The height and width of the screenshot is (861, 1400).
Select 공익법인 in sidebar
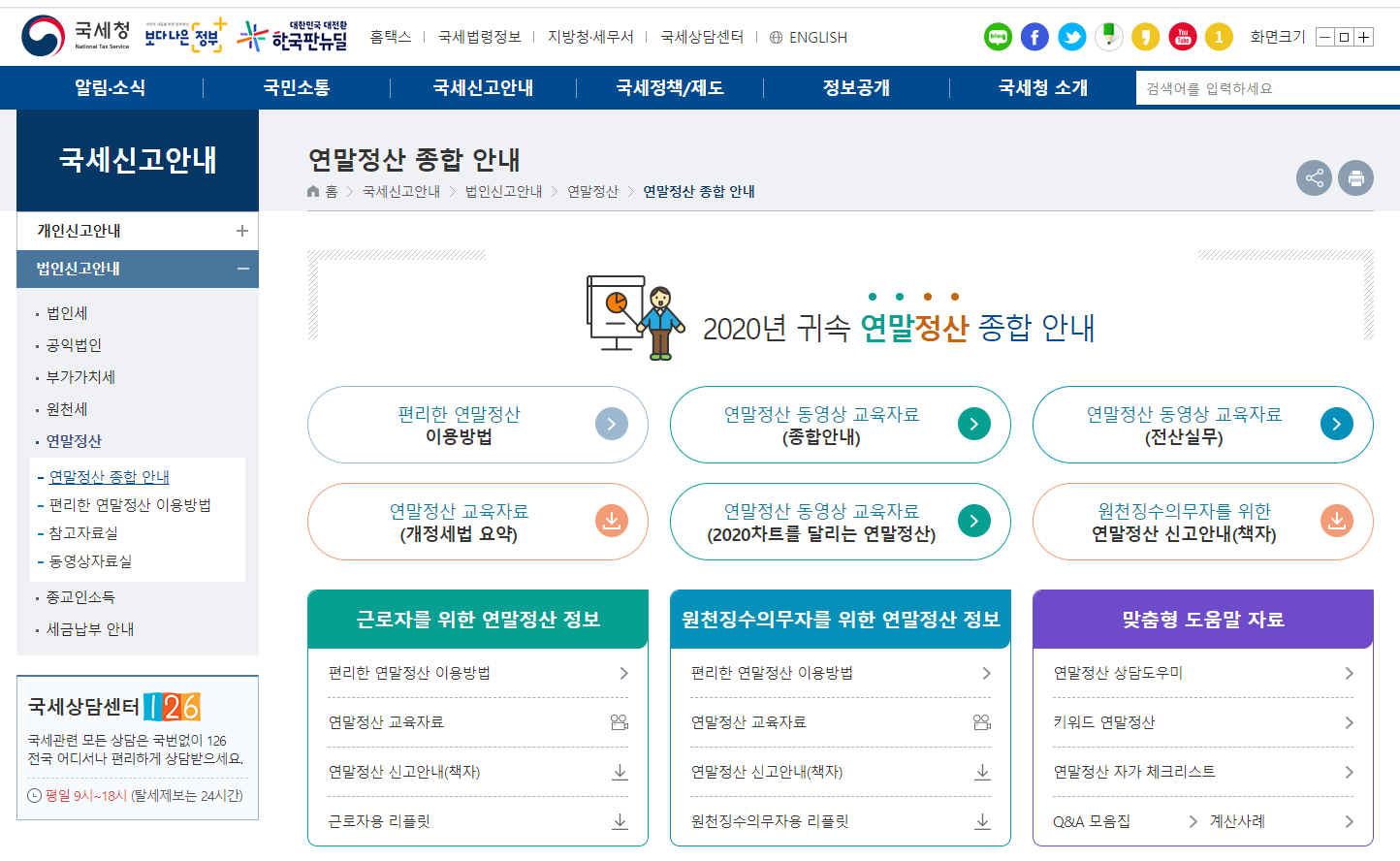click(74, 345)
